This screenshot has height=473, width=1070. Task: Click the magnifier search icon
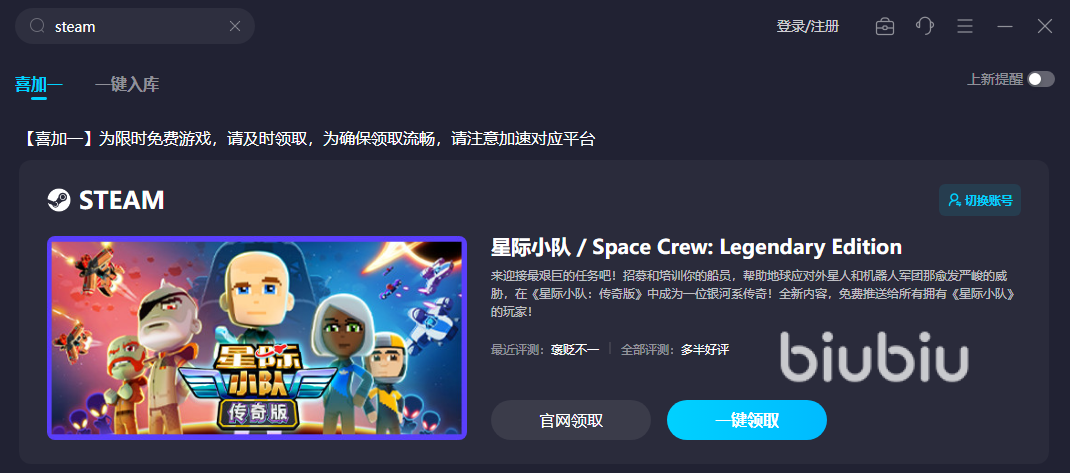click(x=38, y=26)
